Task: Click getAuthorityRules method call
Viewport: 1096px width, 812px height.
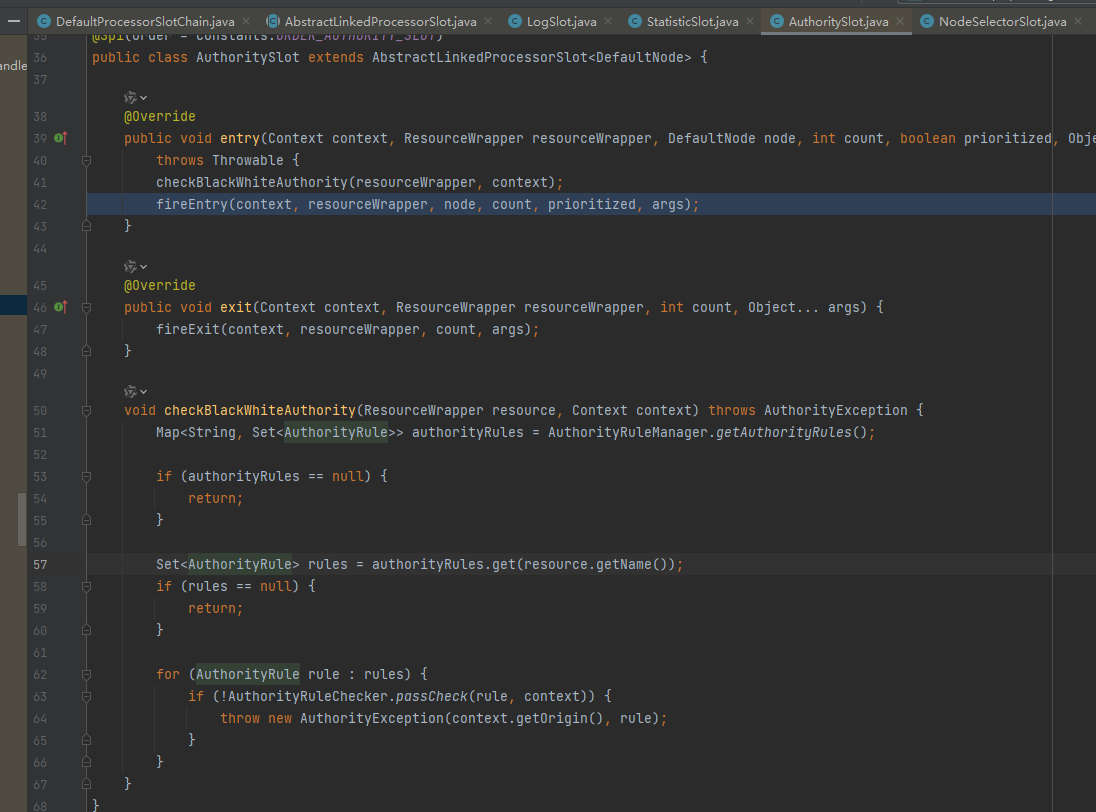Action: (x=784, y=433)
